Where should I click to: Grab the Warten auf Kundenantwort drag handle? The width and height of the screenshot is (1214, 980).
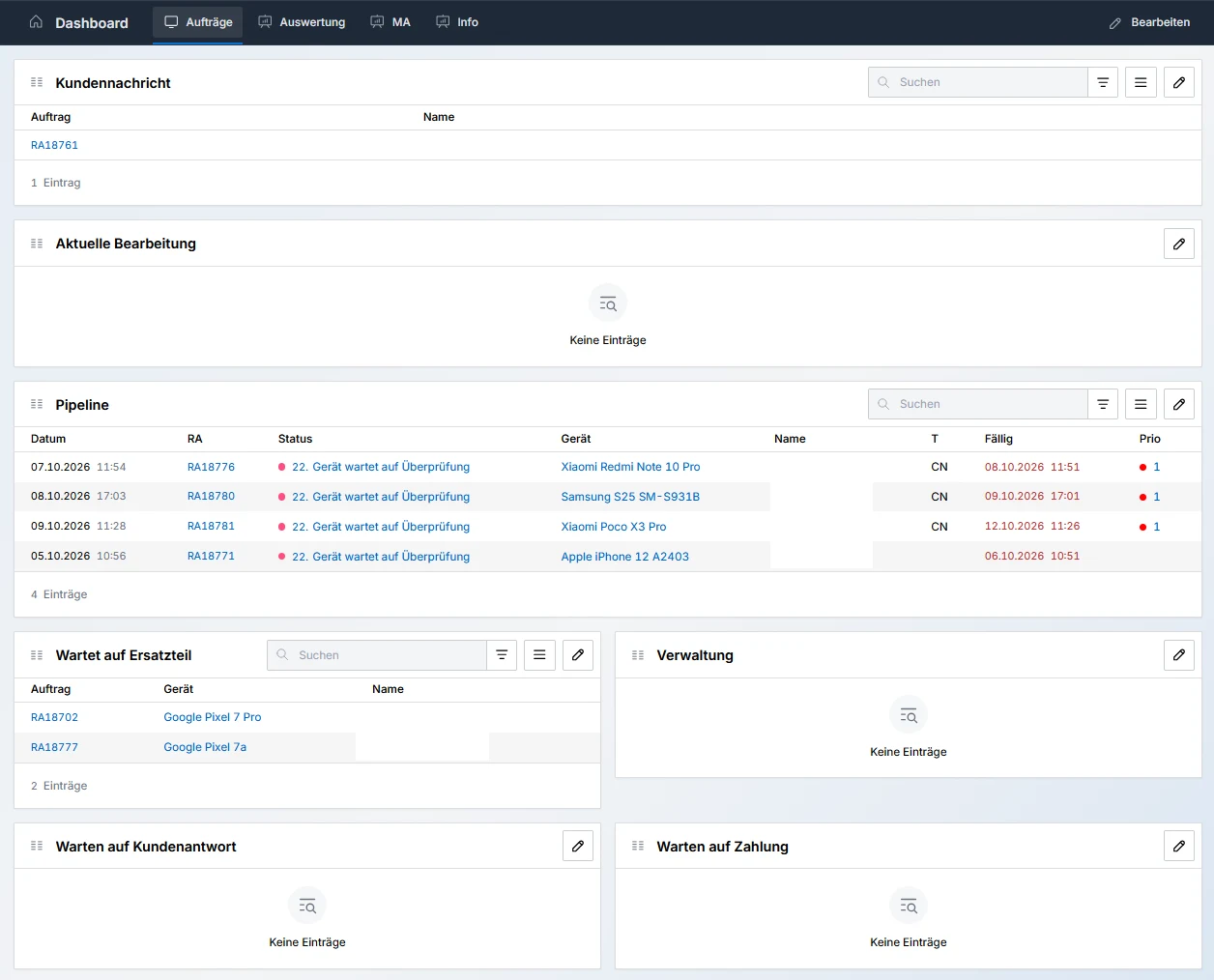37,846
